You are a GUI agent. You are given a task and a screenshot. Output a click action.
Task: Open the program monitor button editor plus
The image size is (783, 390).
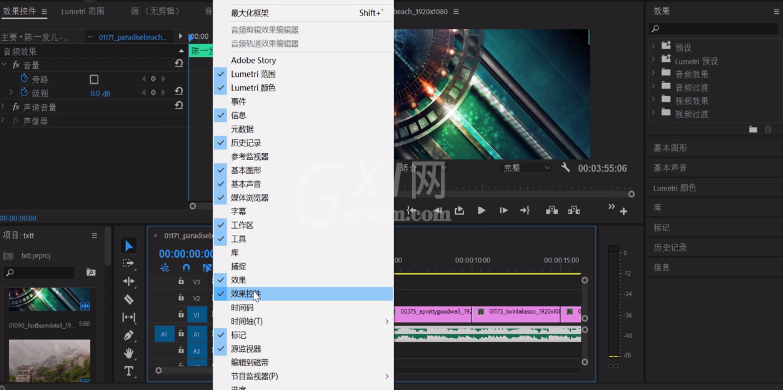(624, 212)
